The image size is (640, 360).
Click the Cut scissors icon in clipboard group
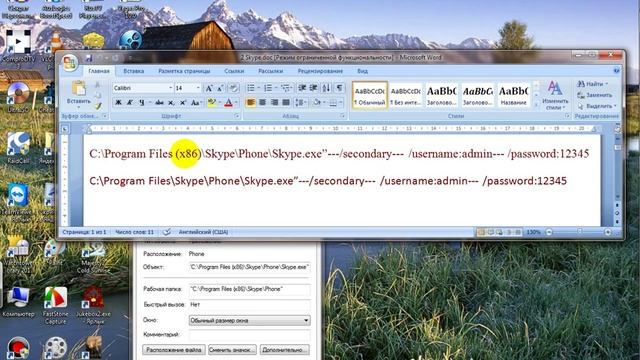point(98,84)
